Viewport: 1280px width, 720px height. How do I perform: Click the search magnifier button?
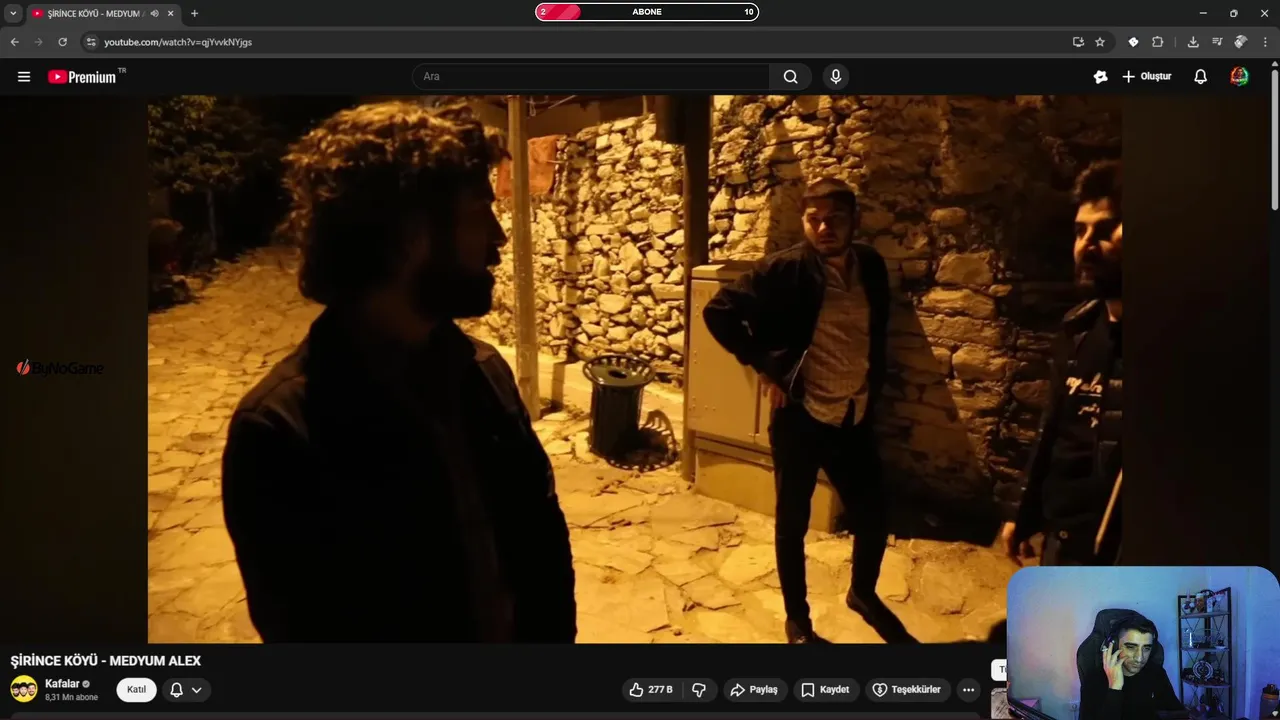(x=790, y=77)
